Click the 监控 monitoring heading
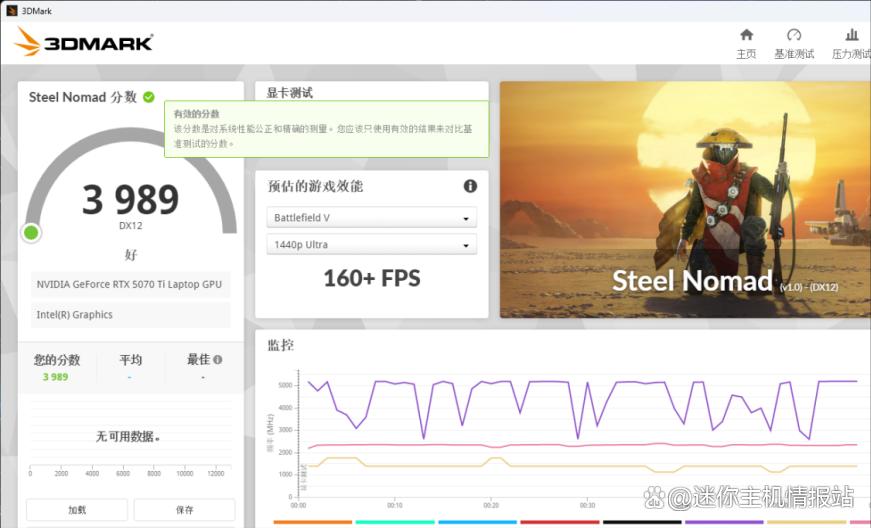 281,345
